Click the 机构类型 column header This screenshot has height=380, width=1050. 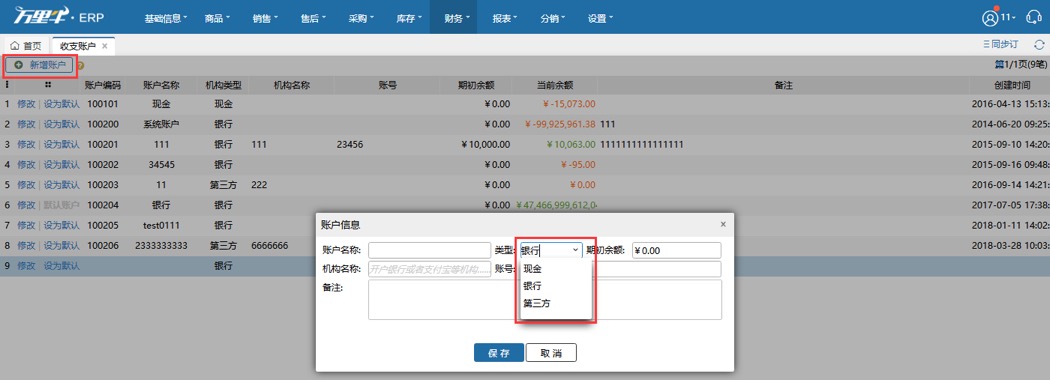pos(223,85)
